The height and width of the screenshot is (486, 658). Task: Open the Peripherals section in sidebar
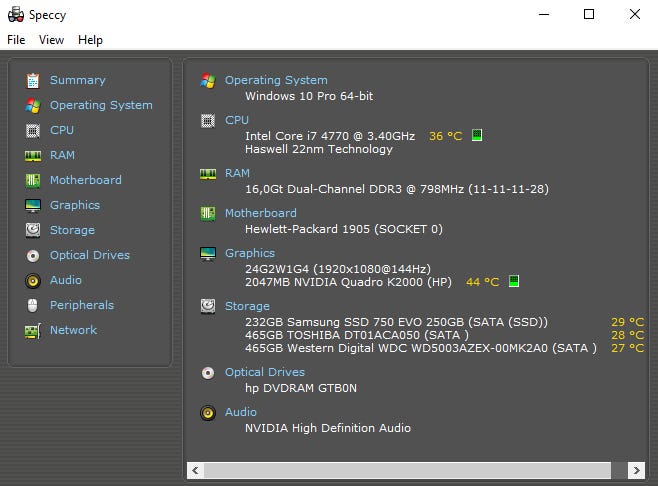pyautogui.click(x=82, y=305)
